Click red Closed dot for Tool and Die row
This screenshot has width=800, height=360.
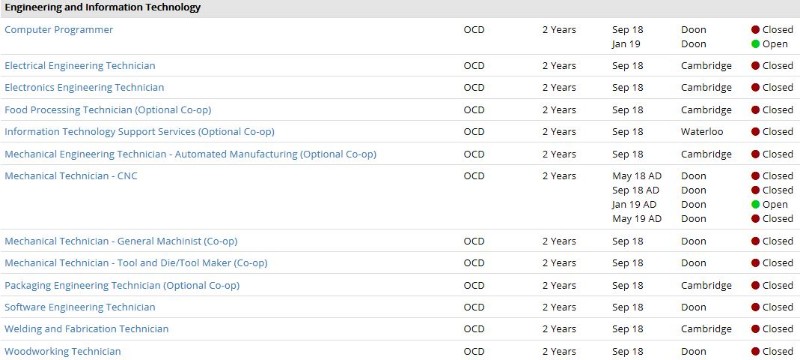coord(756,263)
